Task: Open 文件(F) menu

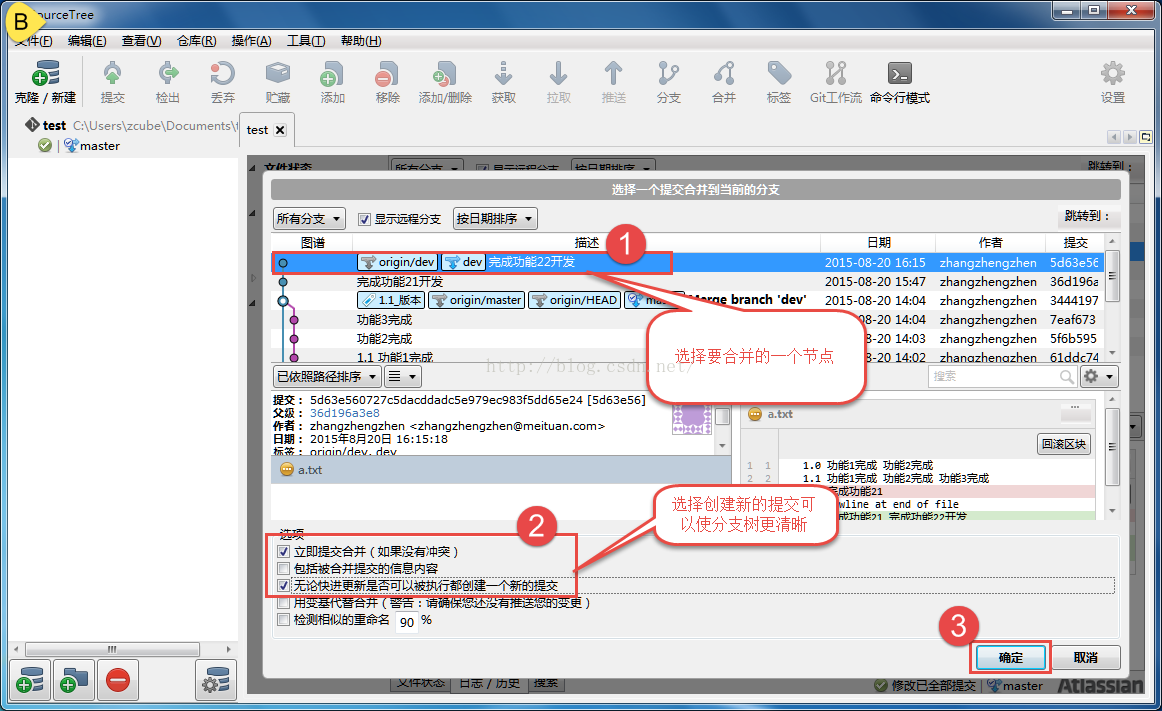Action: [33, 41]
